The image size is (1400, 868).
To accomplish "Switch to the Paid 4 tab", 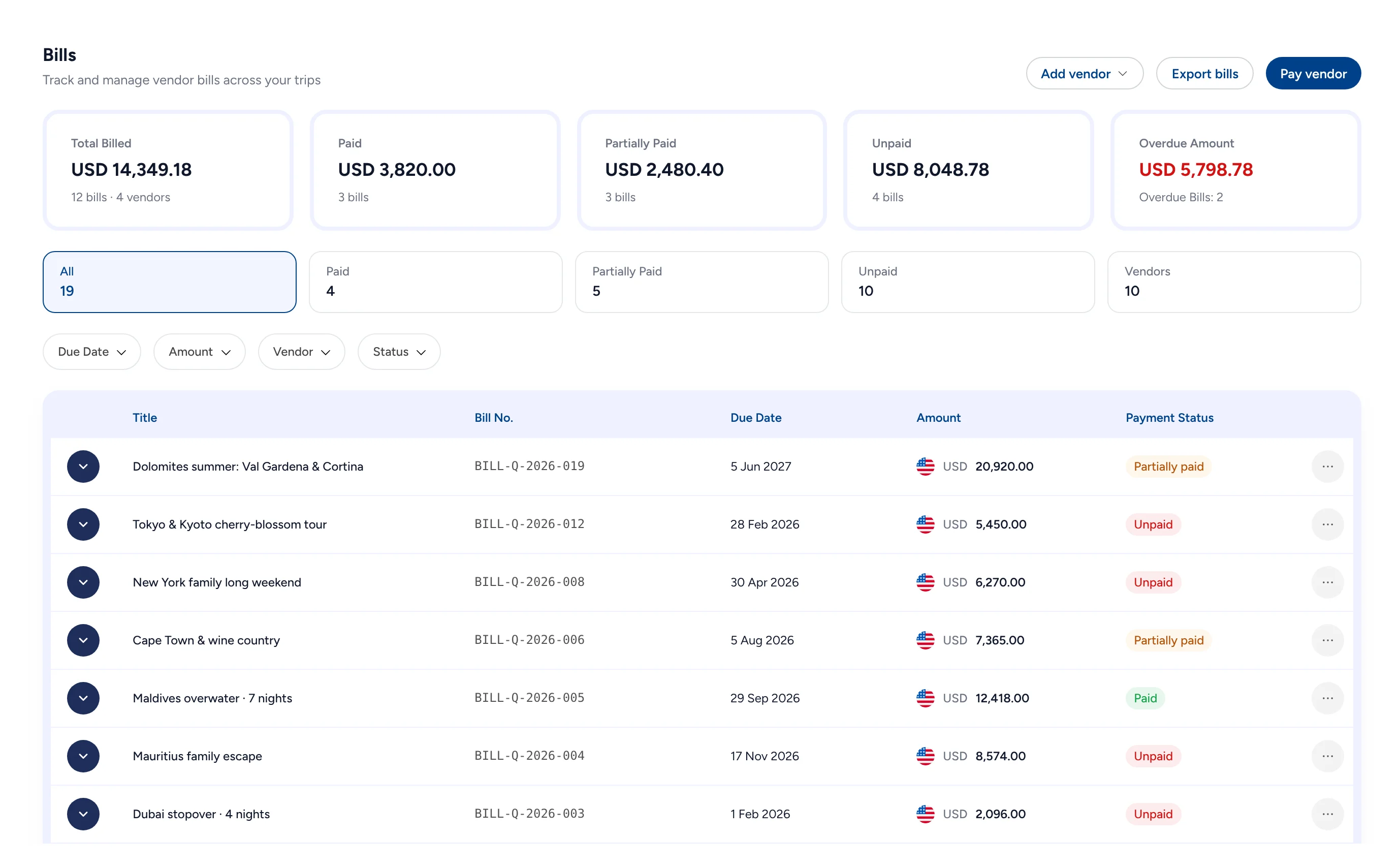I will [435, 282].
